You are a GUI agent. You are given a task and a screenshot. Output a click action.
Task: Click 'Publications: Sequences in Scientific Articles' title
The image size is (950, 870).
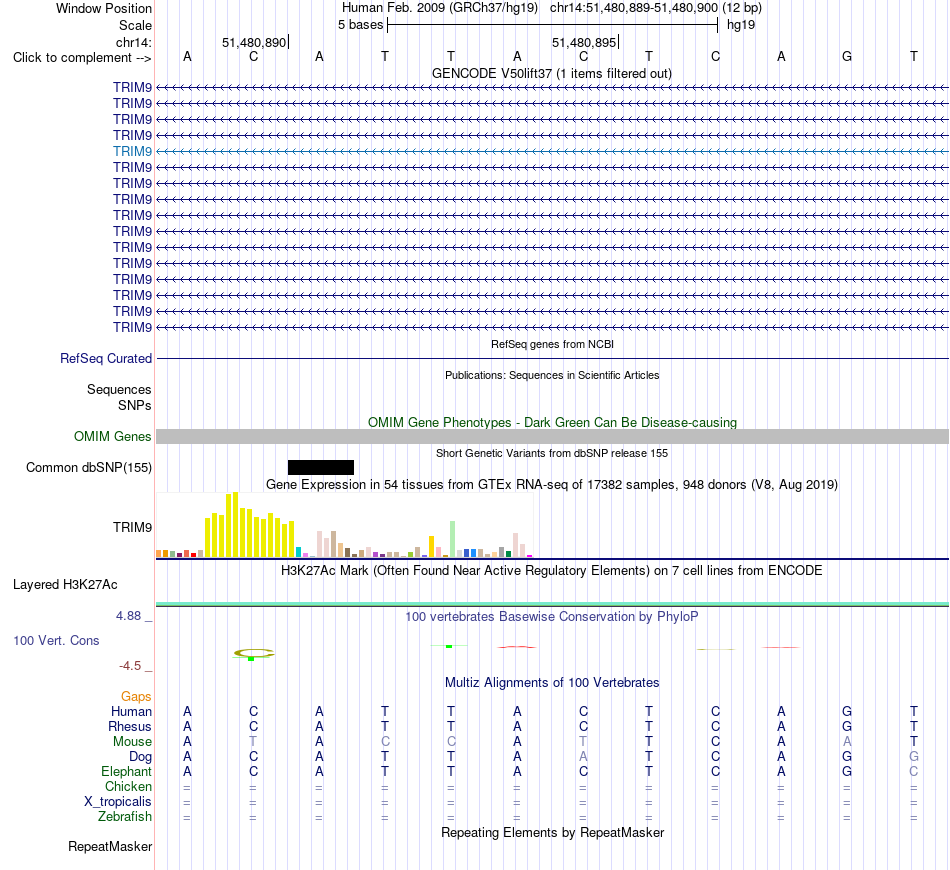coord(552,375)
